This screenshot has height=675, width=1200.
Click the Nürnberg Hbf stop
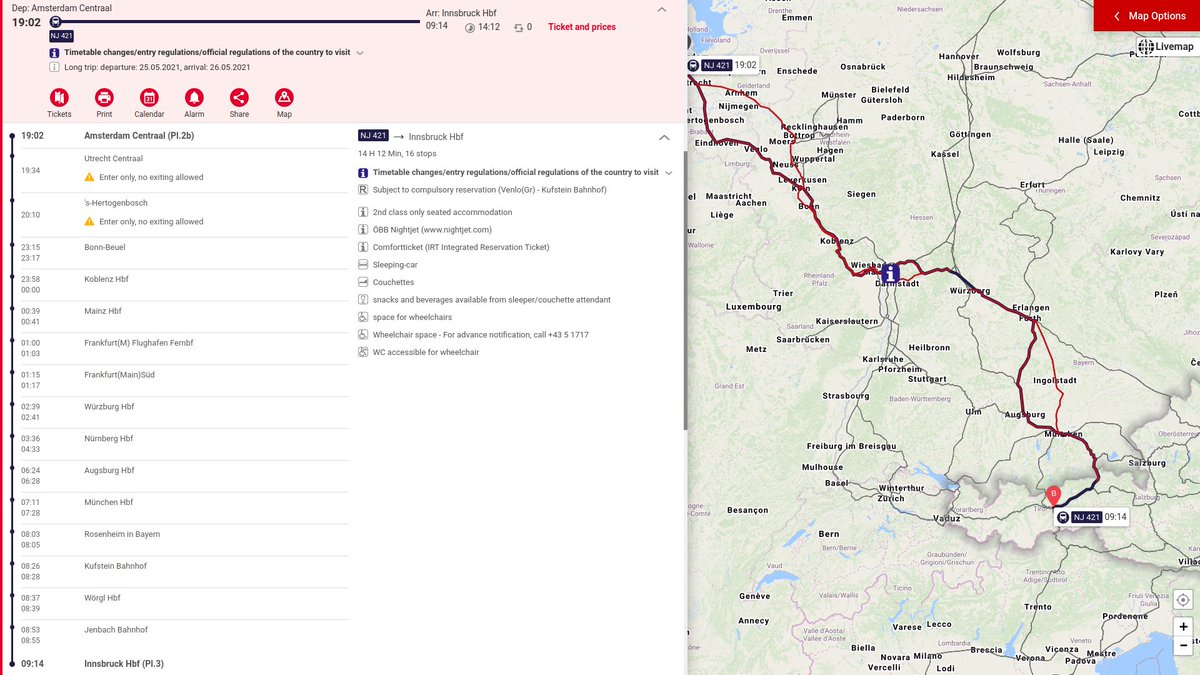[x=109, y=439]
